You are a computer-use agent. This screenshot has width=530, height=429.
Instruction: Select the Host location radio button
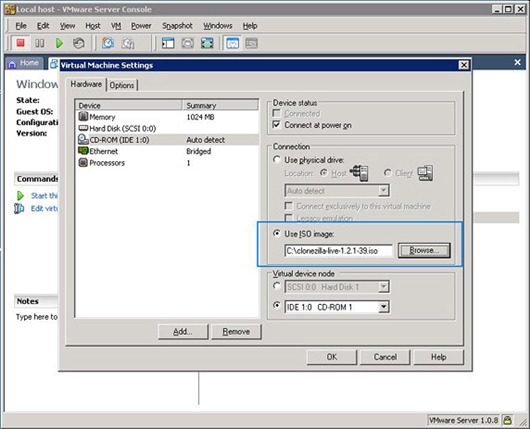point(324,173)
